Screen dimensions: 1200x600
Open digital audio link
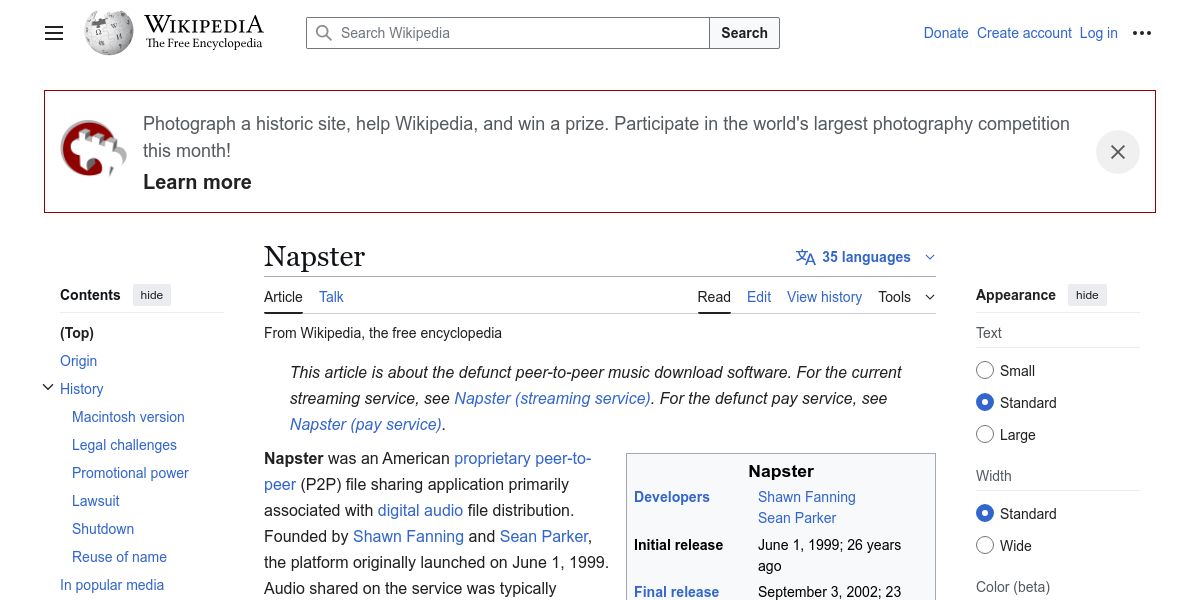(x=420, y=510)
